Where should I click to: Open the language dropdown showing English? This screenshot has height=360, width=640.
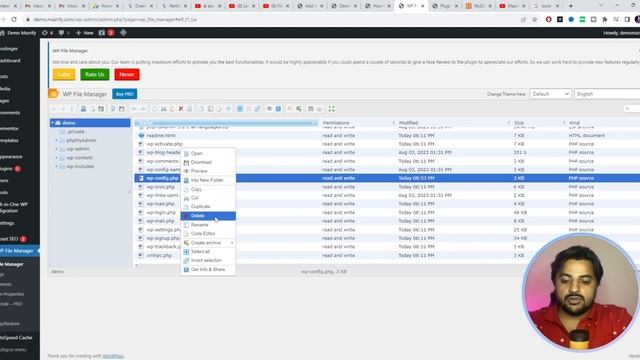tap(607, 94)
